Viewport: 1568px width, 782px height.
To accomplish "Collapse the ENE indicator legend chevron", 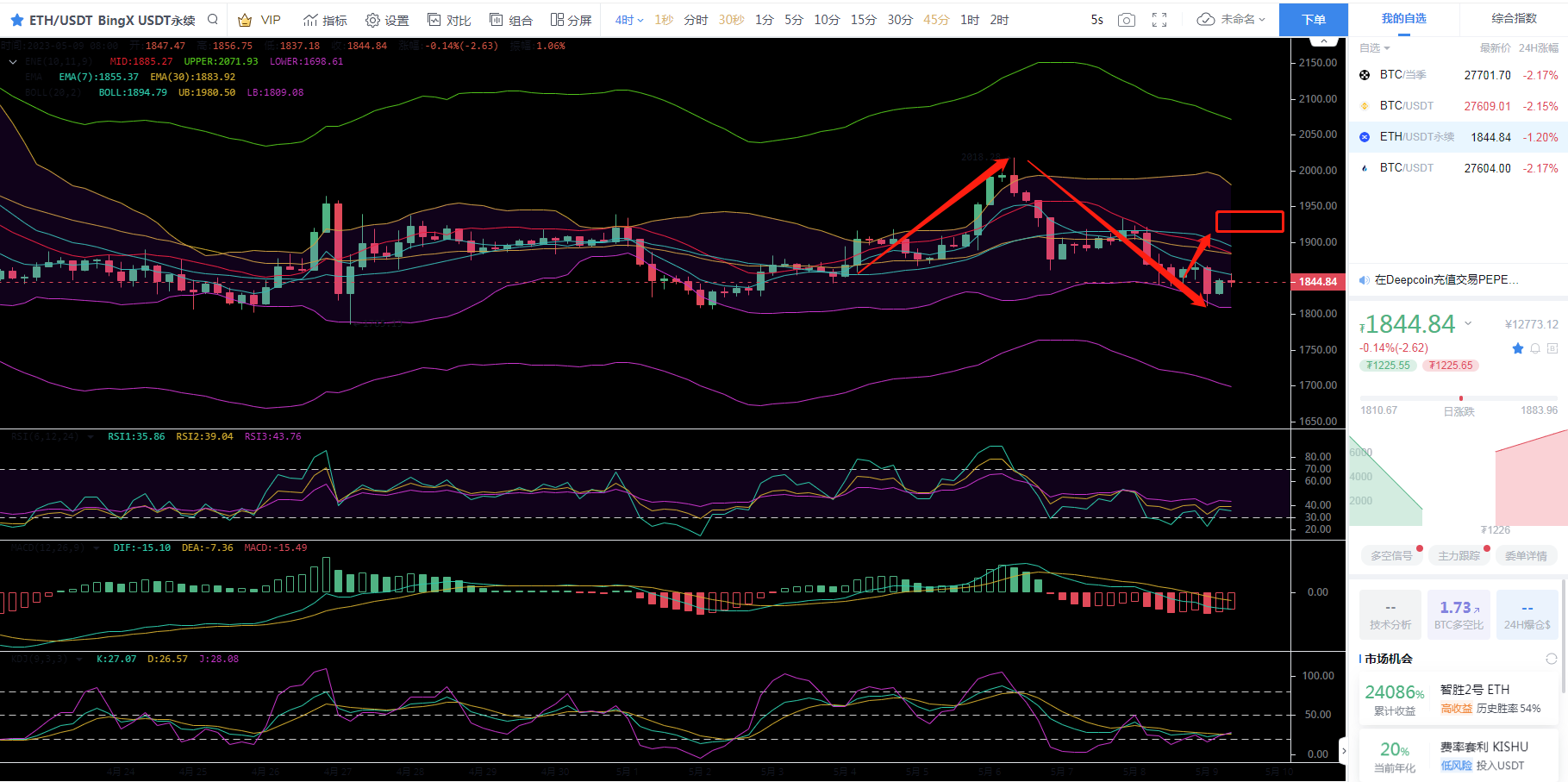I will pos(13,62).
